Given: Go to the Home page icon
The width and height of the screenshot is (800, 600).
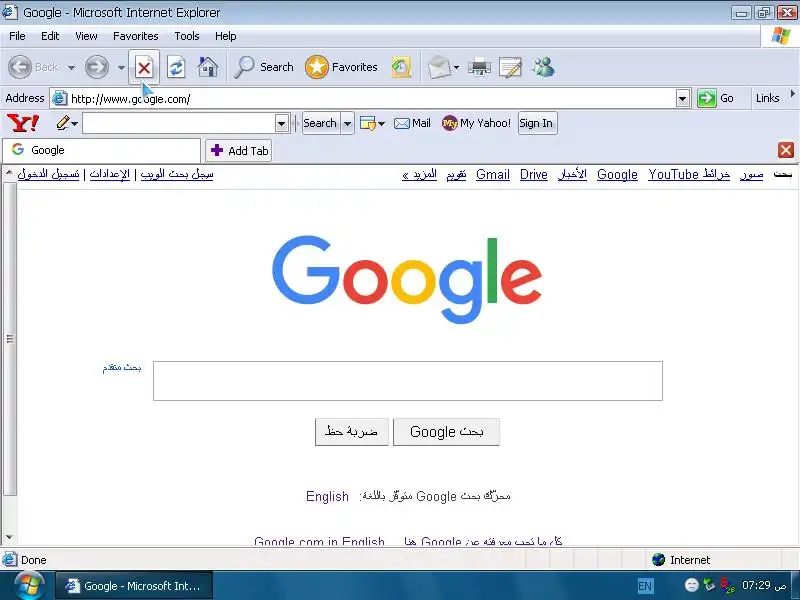Looking at the screenshot, I should tap(208, 67).
